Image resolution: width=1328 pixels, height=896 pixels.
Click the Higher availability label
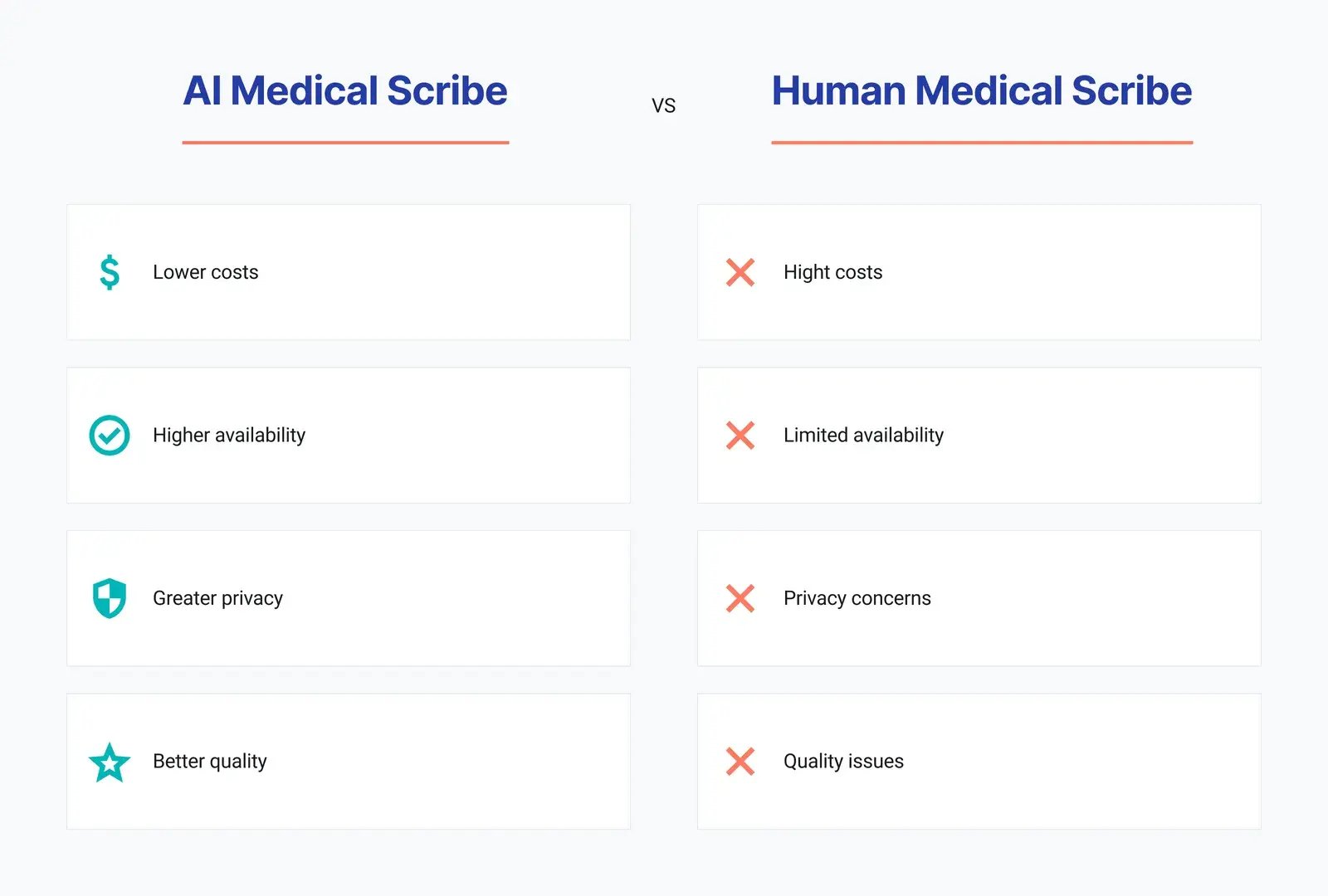coord(229,436)
